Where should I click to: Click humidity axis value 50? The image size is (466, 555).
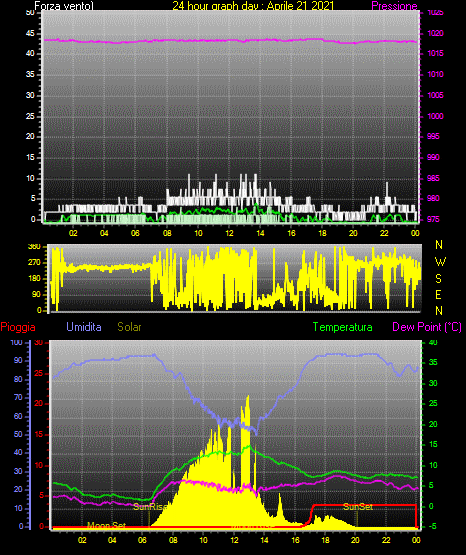(x=18, y=434)
